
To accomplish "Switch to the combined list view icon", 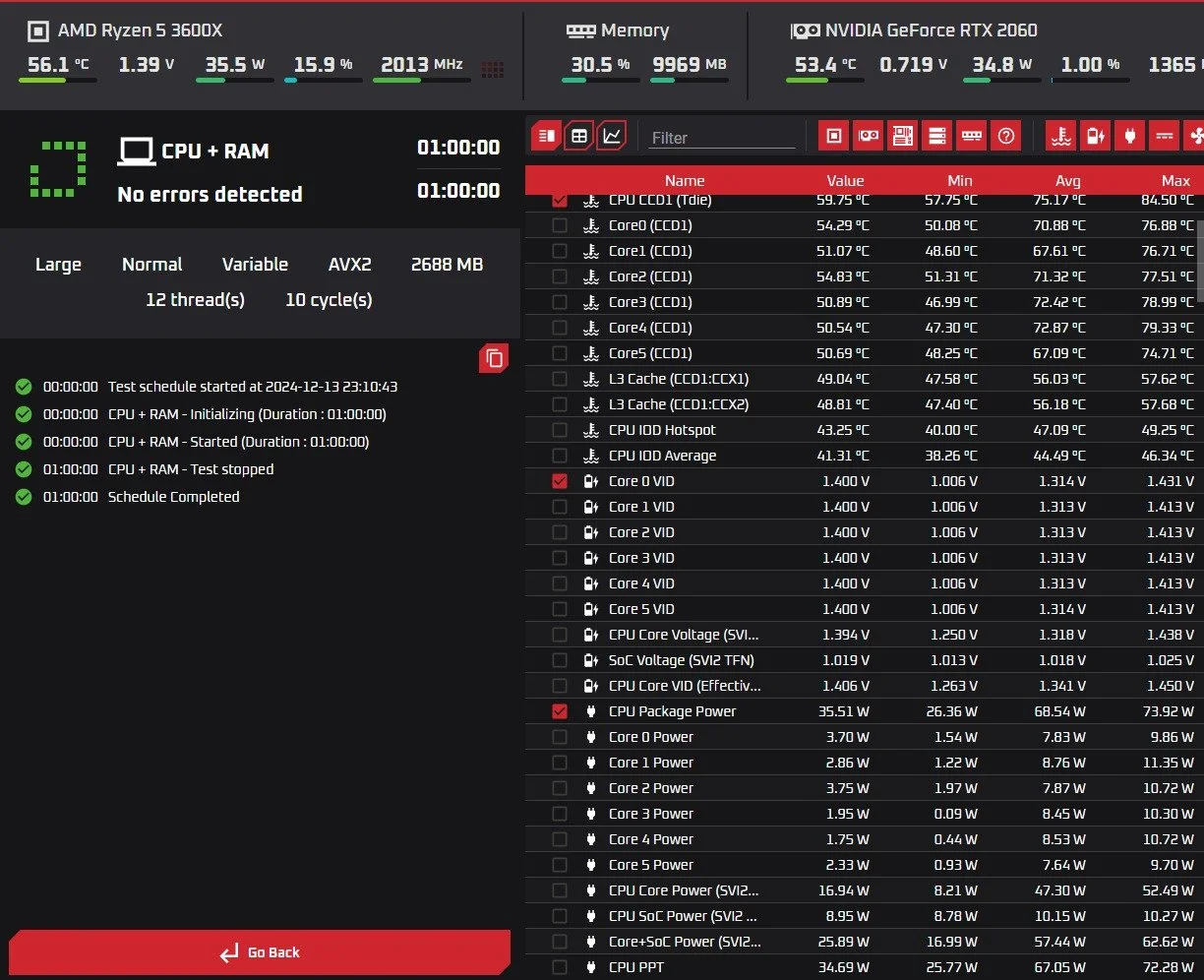I will click(x=546, y=136).
